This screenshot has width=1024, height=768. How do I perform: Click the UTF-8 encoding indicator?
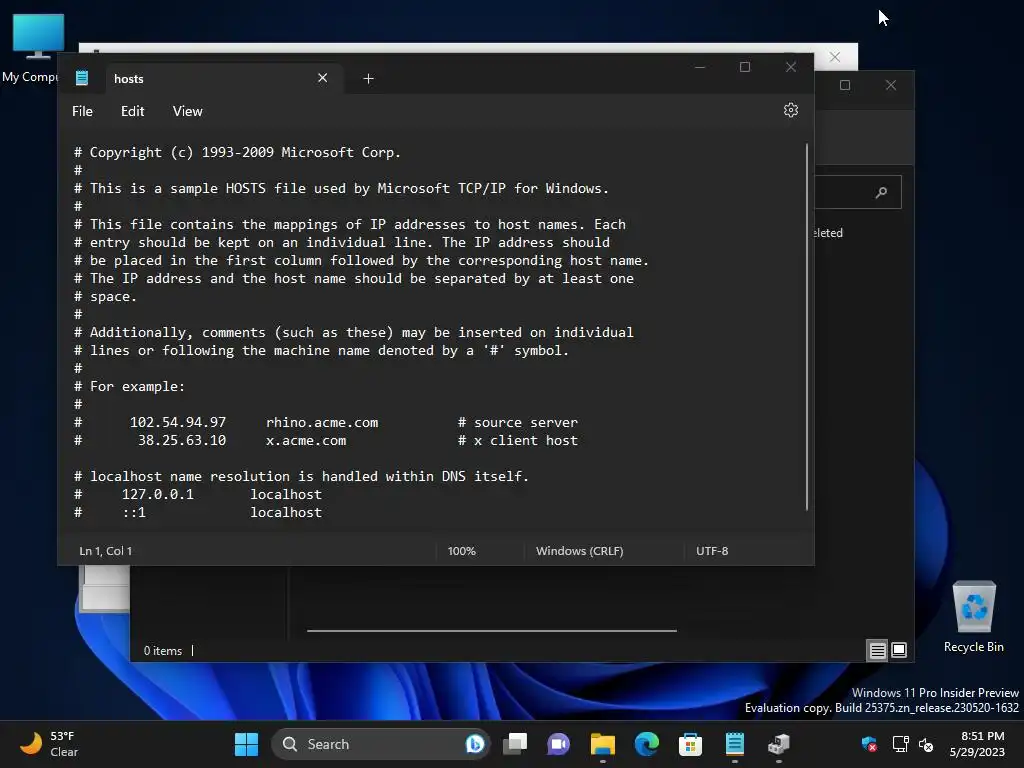(x=712, y=551)
